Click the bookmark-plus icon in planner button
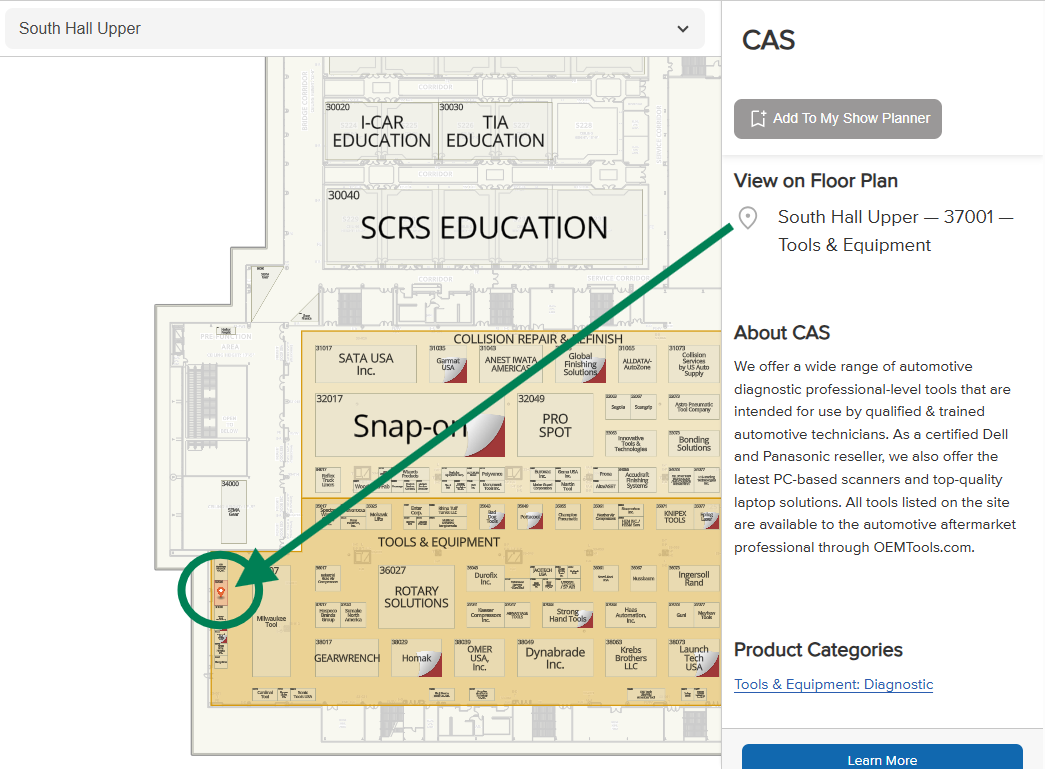 coord(758,119)
